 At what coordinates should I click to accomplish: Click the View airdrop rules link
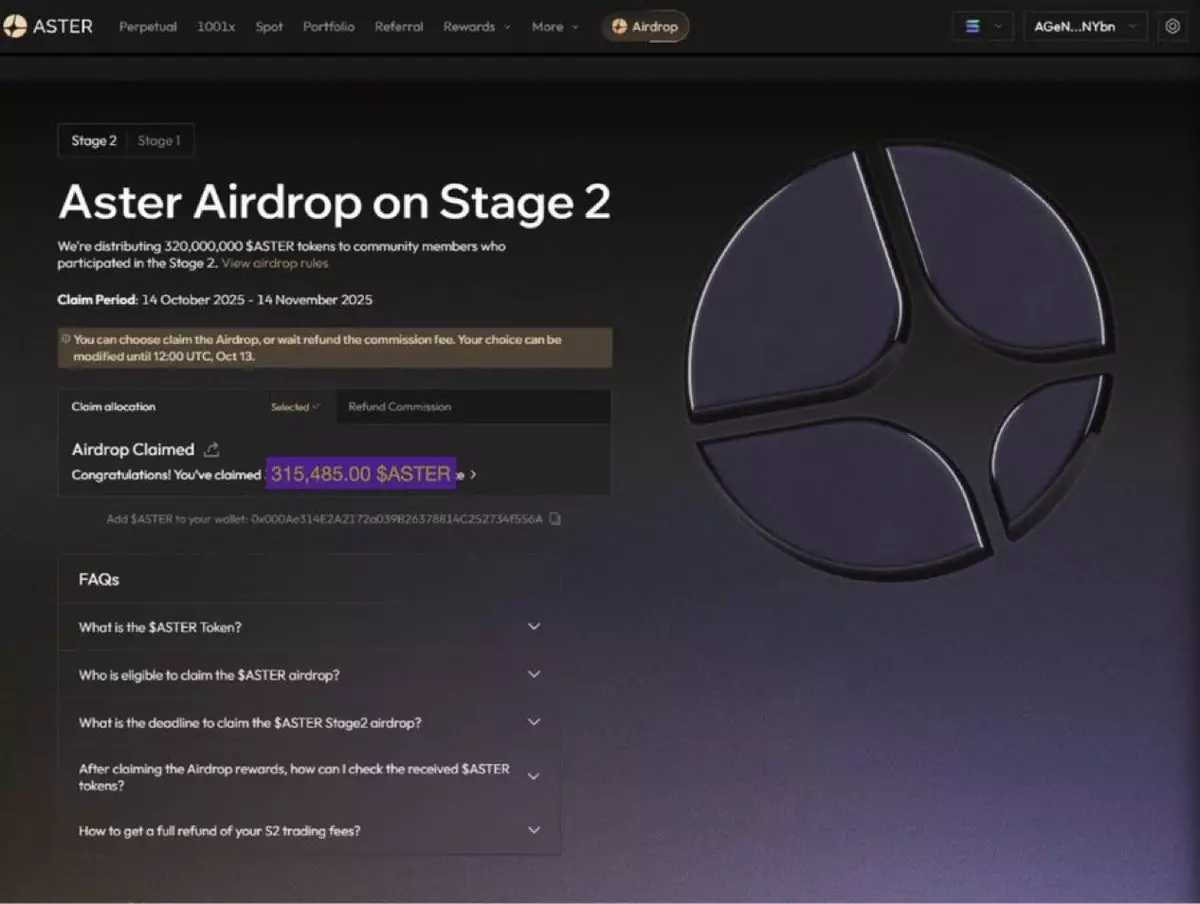click(x=275, y=263)
